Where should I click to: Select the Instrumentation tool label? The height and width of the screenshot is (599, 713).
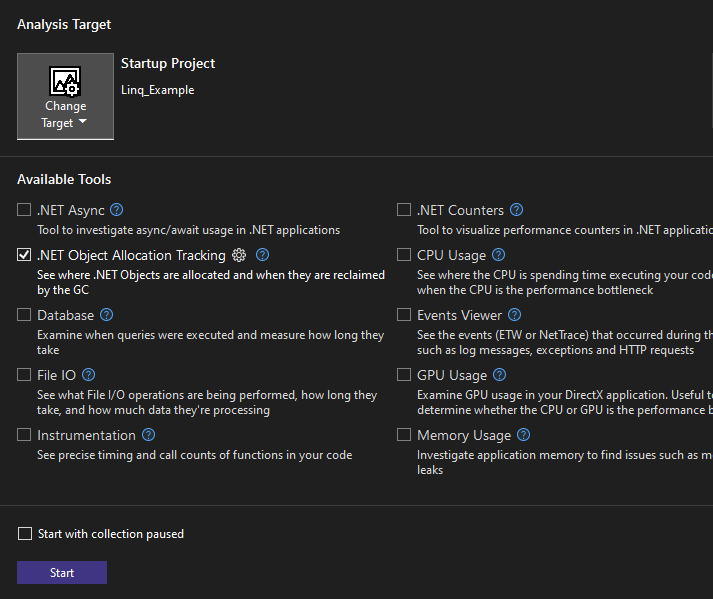tap(86, 435)
